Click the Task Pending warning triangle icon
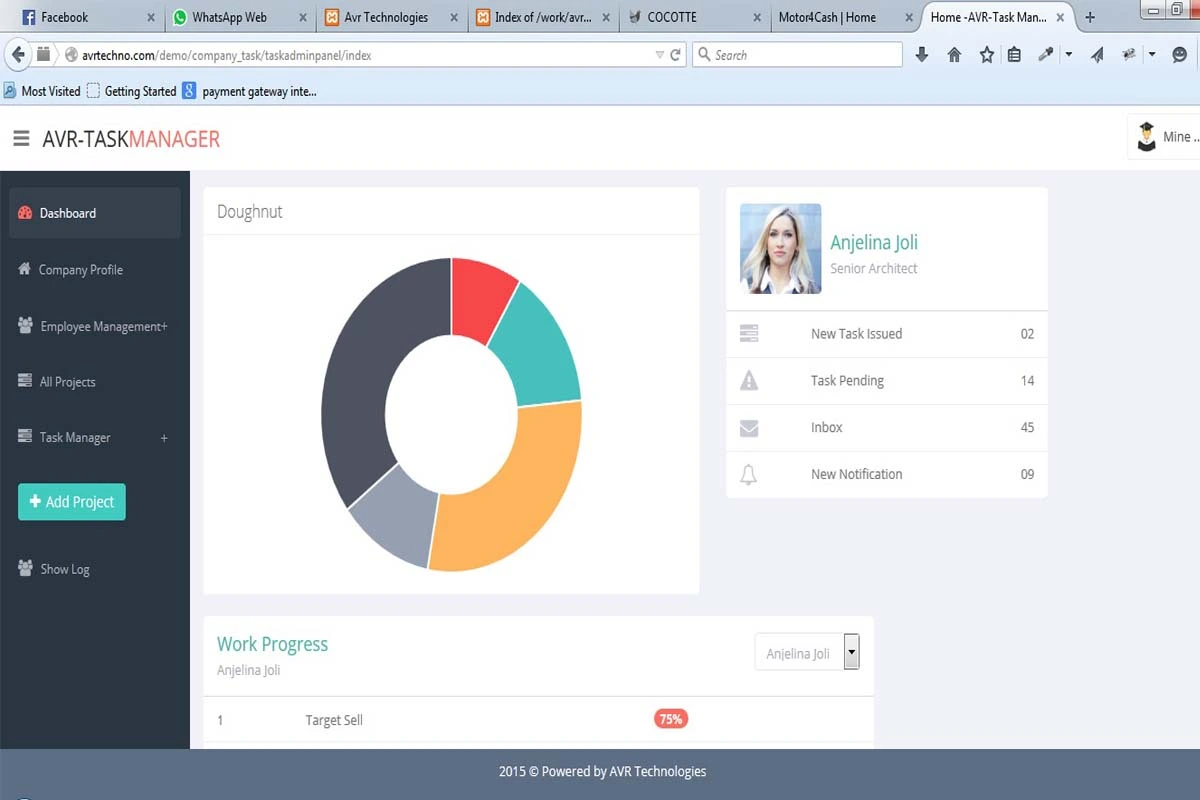This screenshot has height=800, width=1200. pyautogui.click(x=748, y=380)
